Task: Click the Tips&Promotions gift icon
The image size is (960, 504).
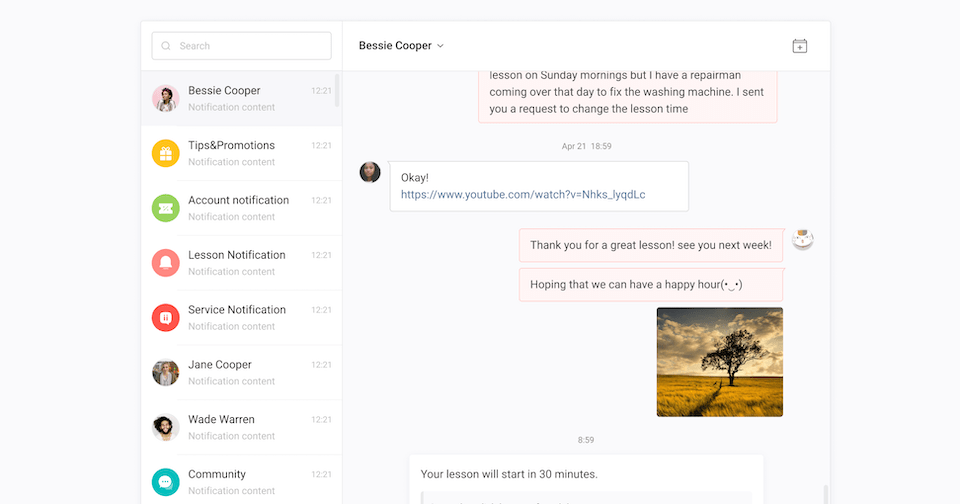Action: coord(165,153)
